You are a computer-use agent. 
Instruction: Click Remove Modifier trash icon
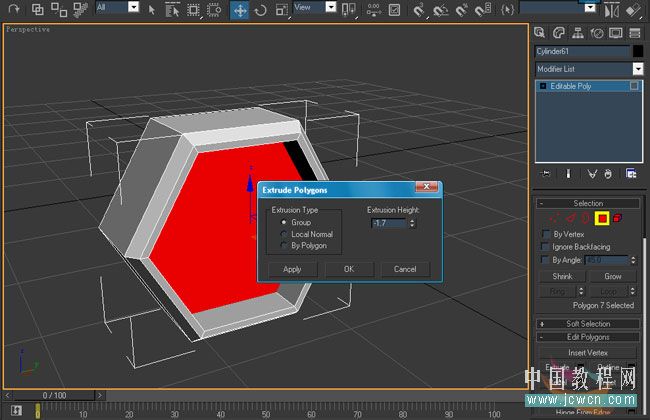[x=608, y=174]
